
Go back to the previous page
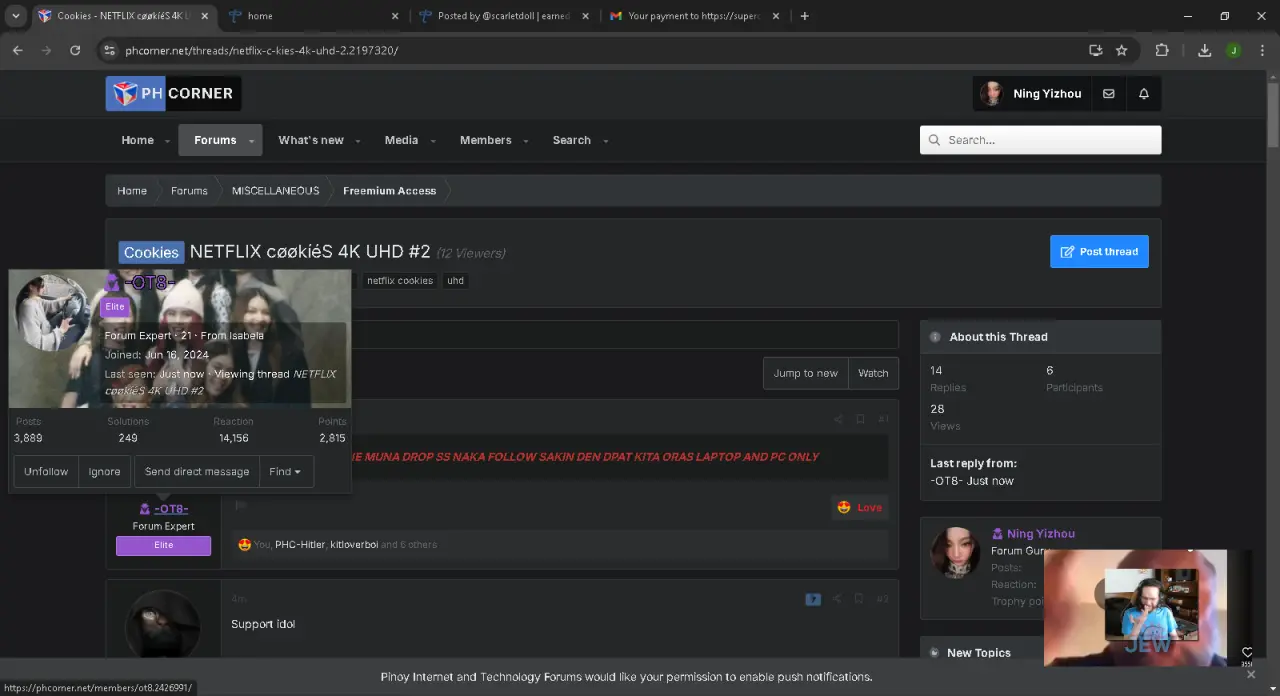click(17, 50)
